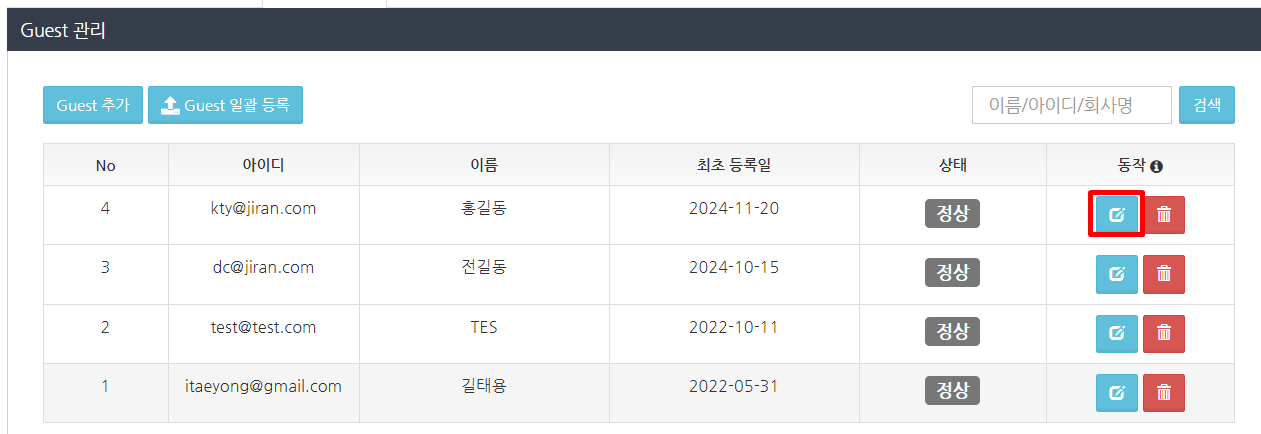The width and height of the screenshot is (1261, 434).
Task: Delete guest kty@jiran.com with trash icon
Action: (1164, 214)
